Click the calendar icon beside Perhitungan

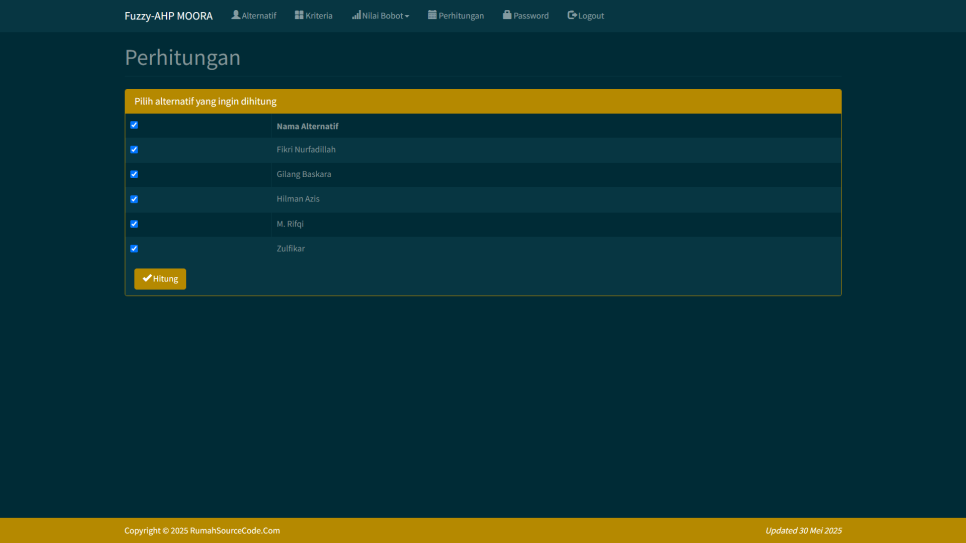432,15
